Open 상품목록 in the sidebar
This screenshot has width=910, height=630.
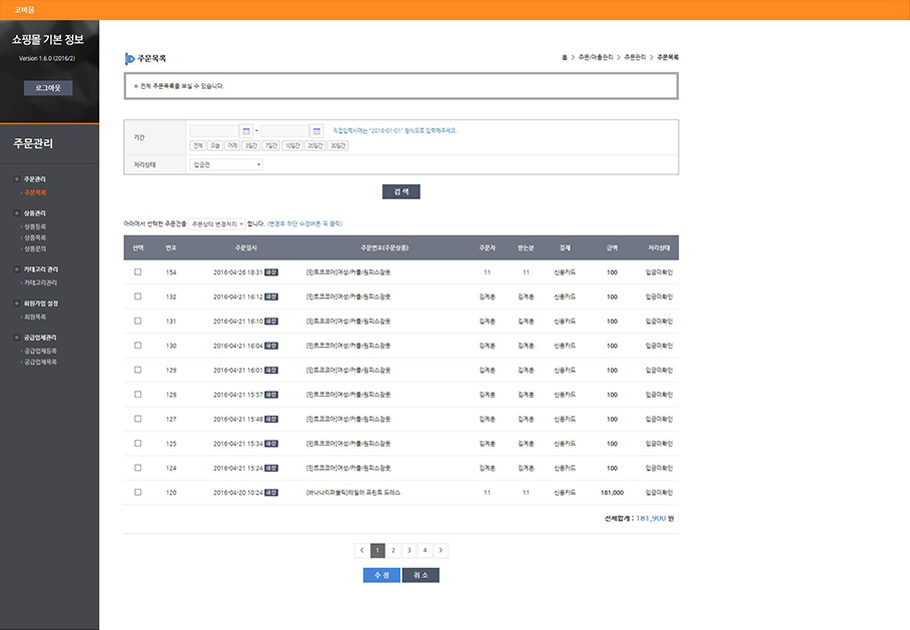[35, 238]
